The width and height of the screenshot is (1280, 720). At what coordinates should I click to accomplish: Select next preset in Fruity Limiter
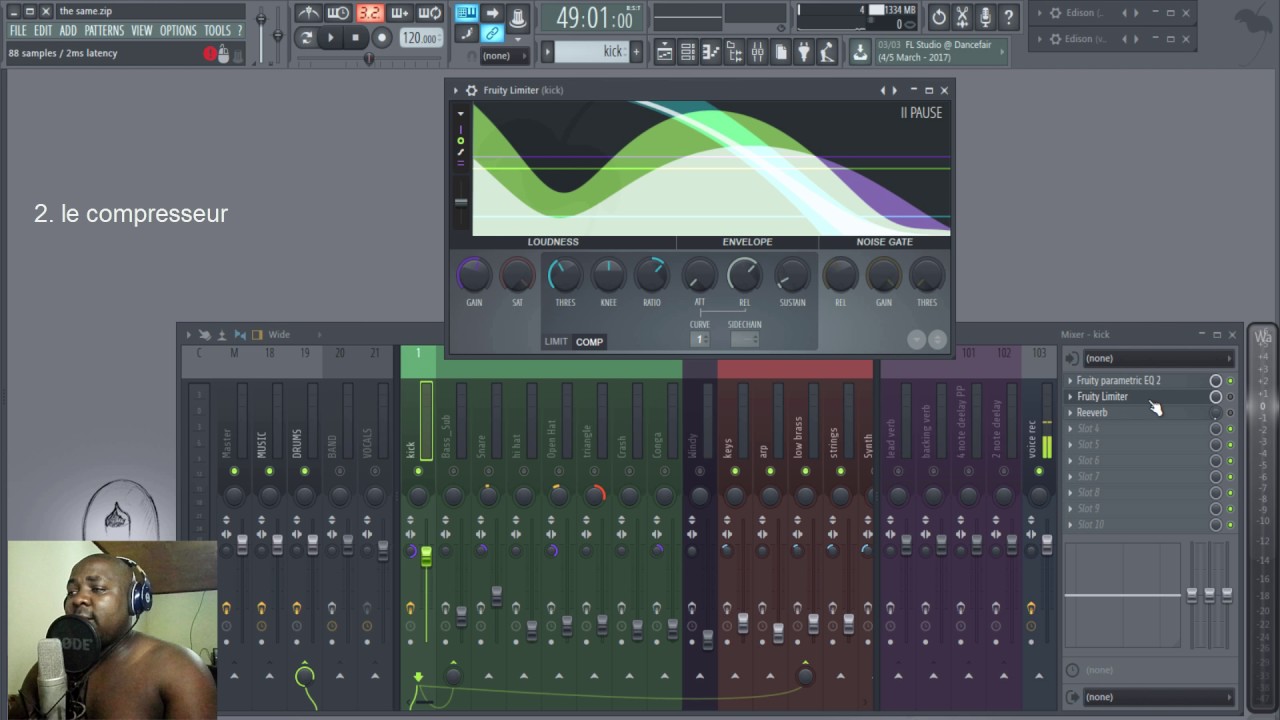pyautogui.click(x=895, y=90)
